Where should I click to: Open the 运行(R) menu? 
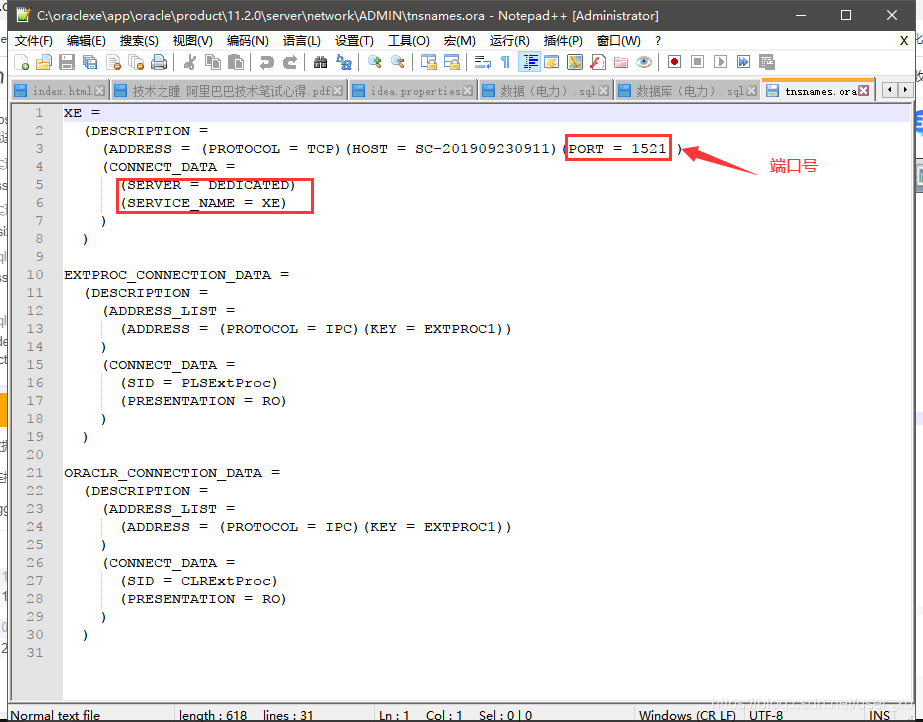[x=509, y=41]
